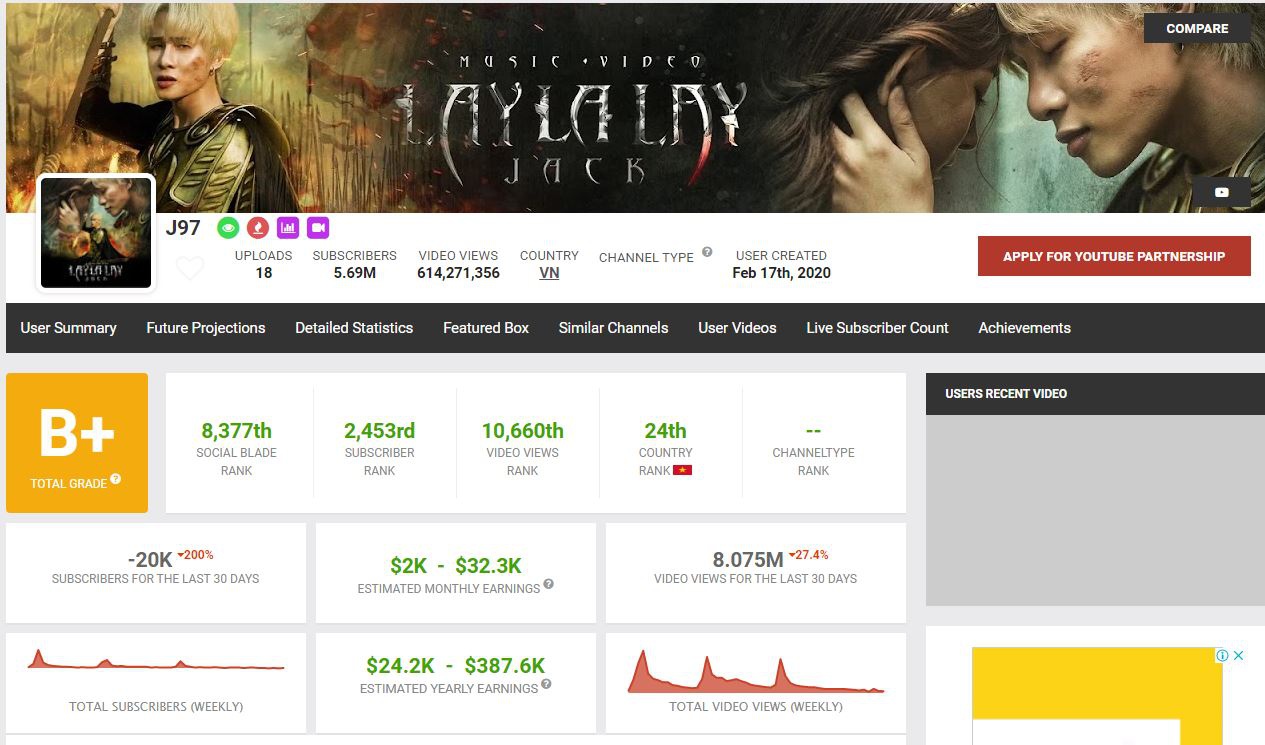Click the Vietnam flag next to Country Rank
Image resolution: width=1265 pixels, height=745 pixels.
[x=682, y=470]
